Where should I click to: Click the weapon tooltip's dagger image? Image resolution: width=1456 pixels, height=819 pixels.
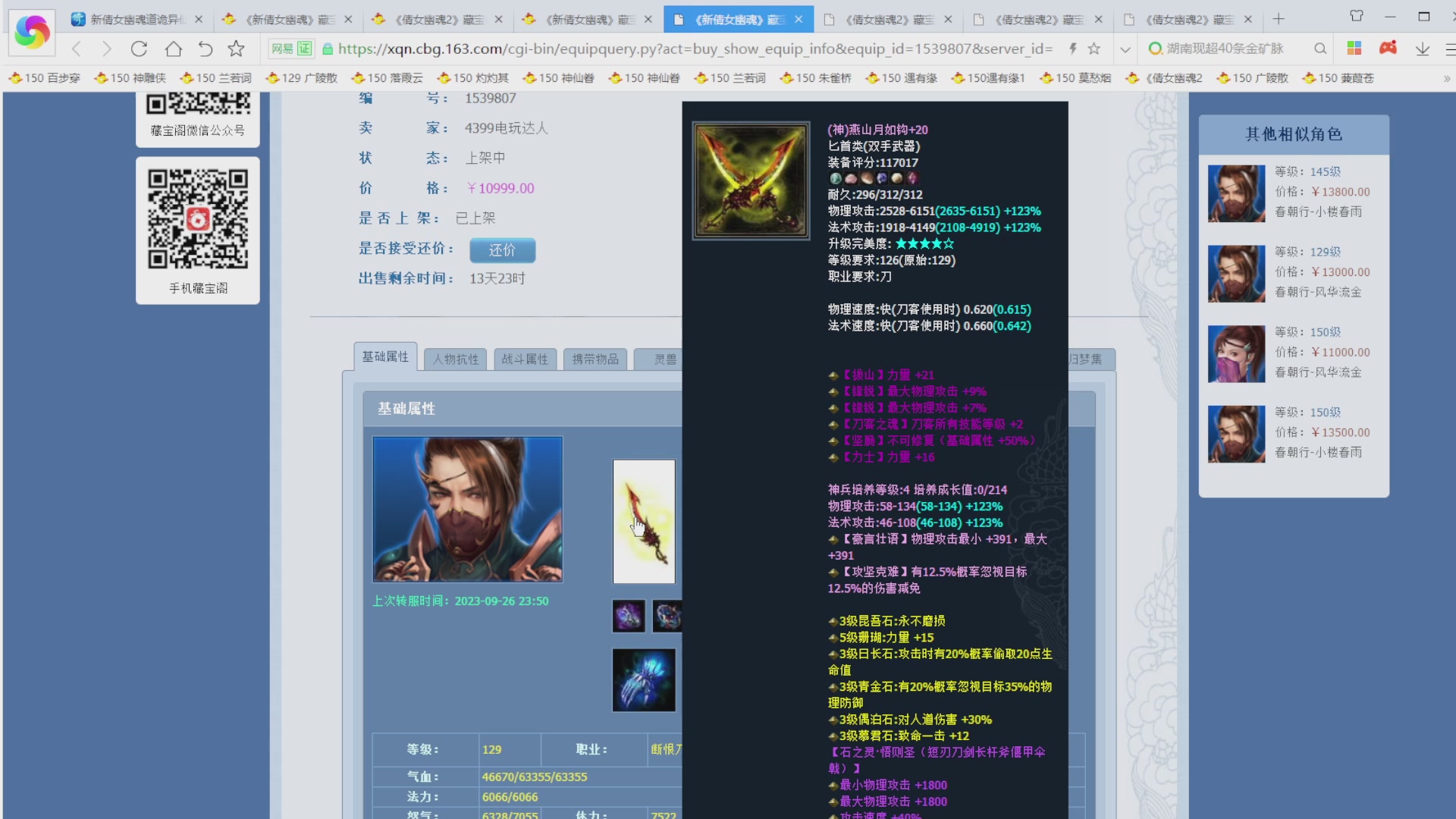coord(751,181)
